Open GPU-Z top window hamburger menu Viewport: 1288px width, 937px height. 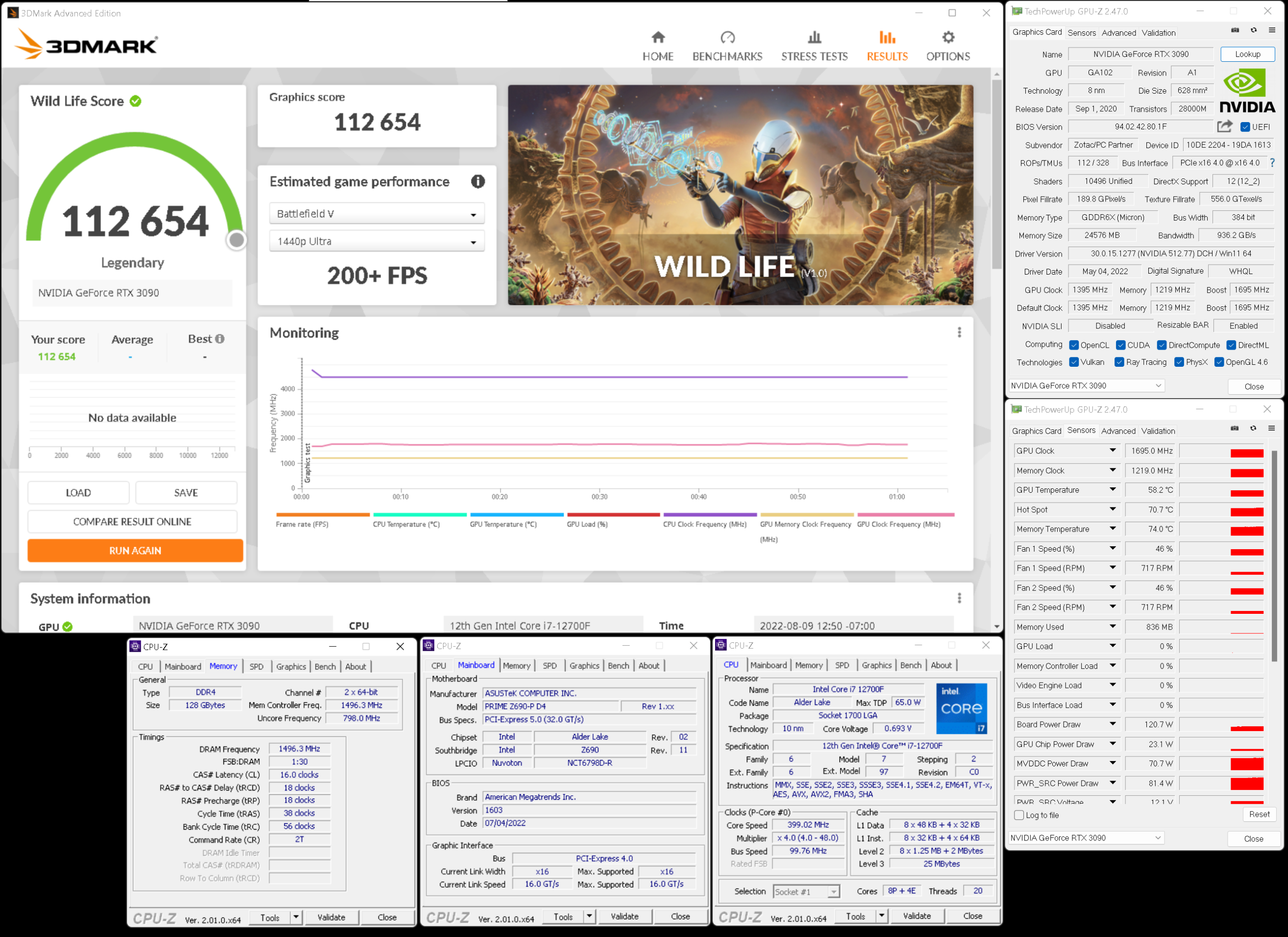pyautogui.click(x=1271, y=30)
